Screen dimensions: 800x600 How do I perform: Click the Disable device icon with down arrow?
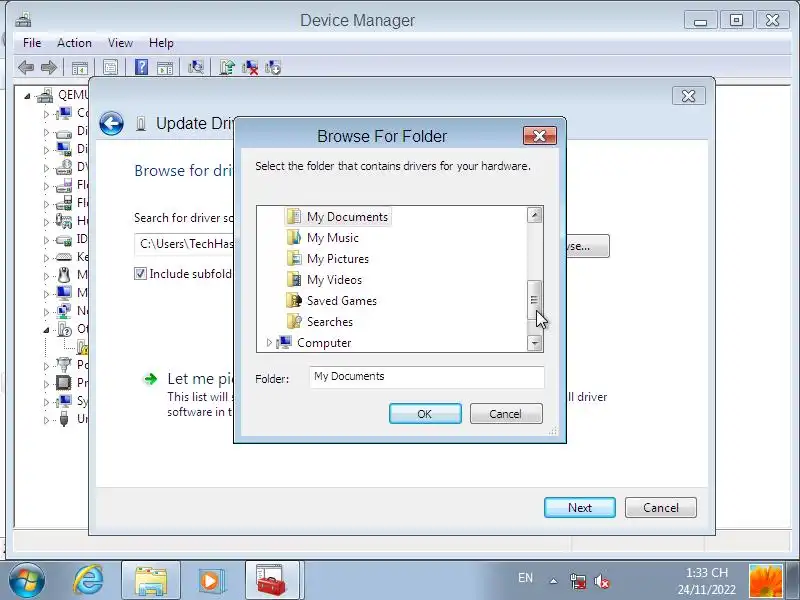pos(273,67)
